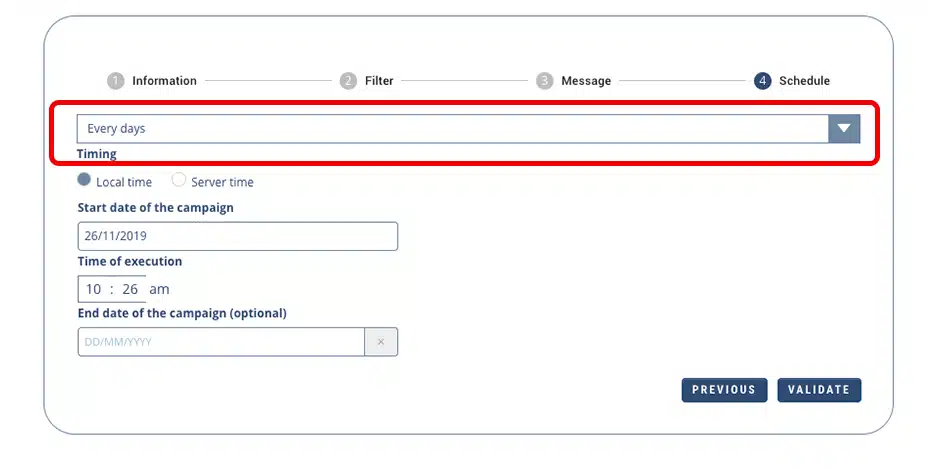Screen dimensions: 928x468
Task: Open the dropdown arrow for frequency
Action: click(x=844, y=129)
